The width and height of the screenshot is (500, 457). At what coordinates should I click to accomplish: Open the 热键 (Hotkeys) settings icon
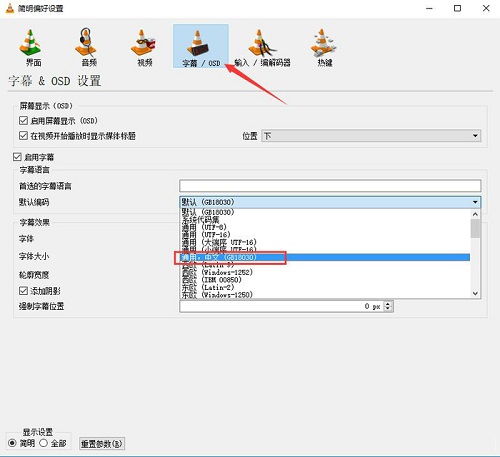tap(324, 47)
